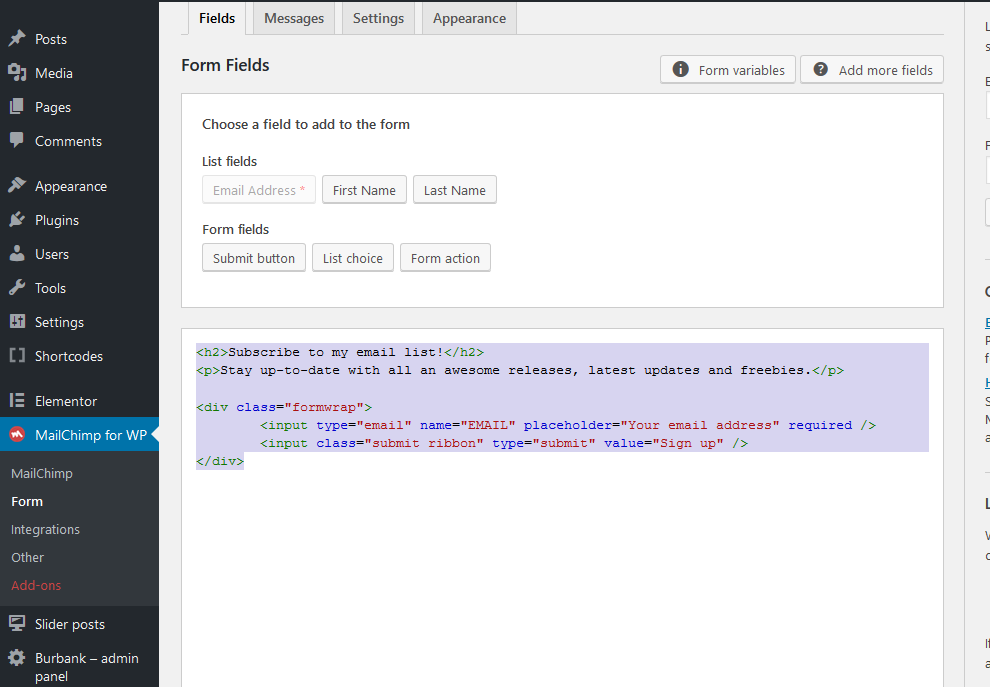Screen dimensions: 990x687
Task: Select the Tools wrench icon
Action: coord(17,287)
